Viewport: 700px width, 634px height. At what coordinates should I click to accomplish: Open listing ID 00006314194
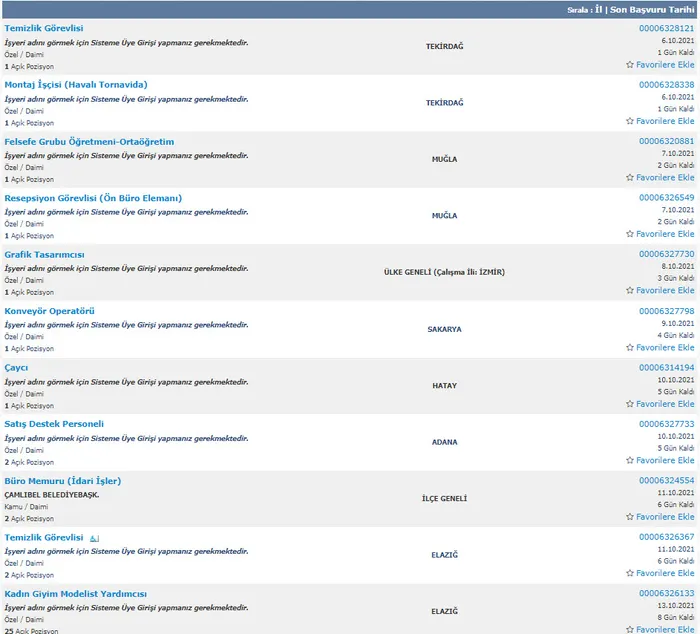coord(666,368)
